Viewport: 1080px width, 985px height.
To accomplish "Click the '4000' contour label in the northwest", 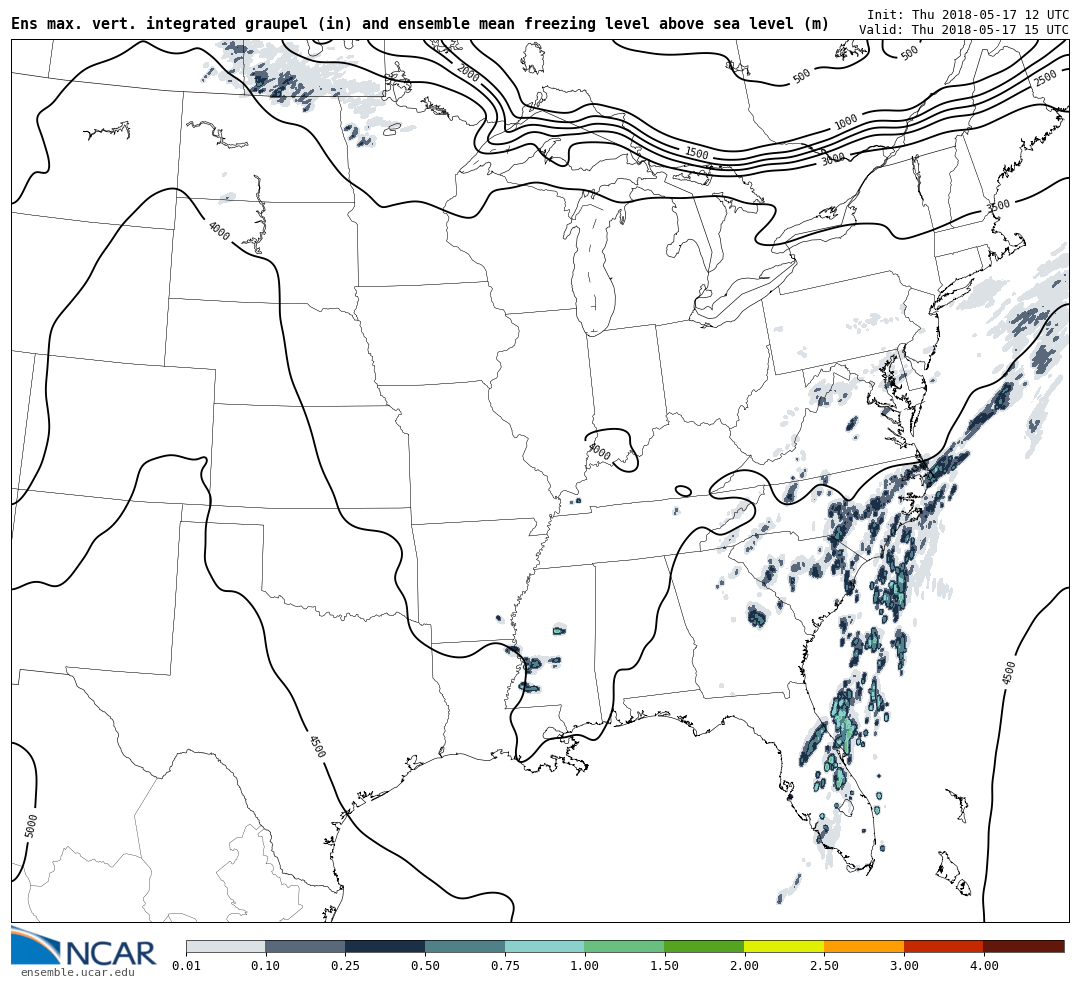I will tap(218, 231).
